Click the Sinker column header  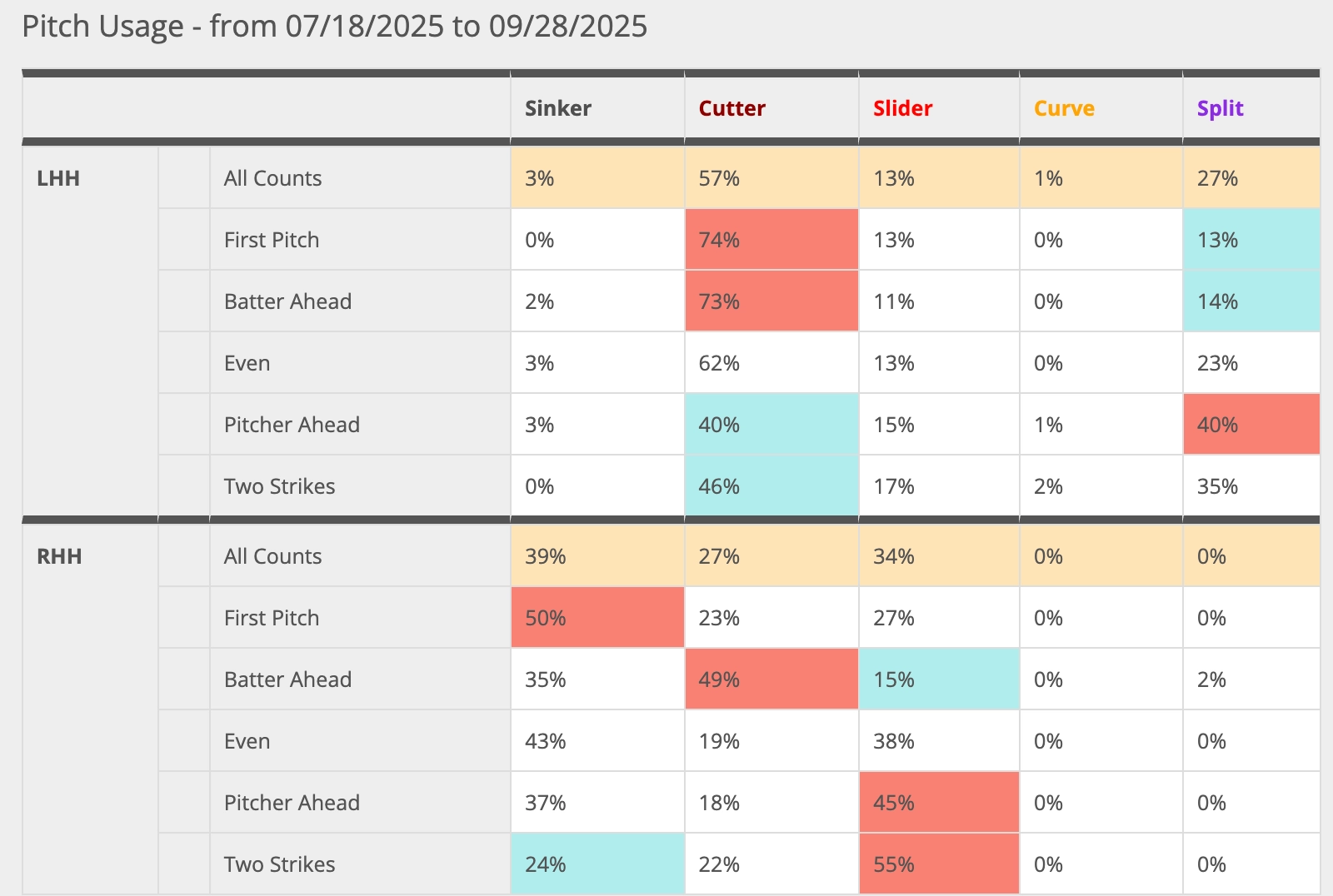point(557,108)
